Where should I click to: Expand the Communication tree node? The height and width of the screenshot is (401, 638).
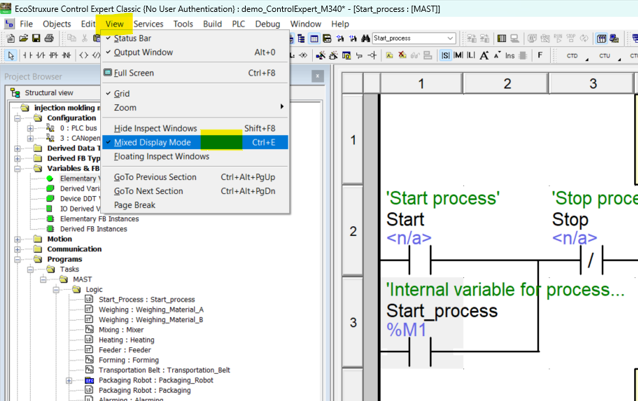(17, 249)
